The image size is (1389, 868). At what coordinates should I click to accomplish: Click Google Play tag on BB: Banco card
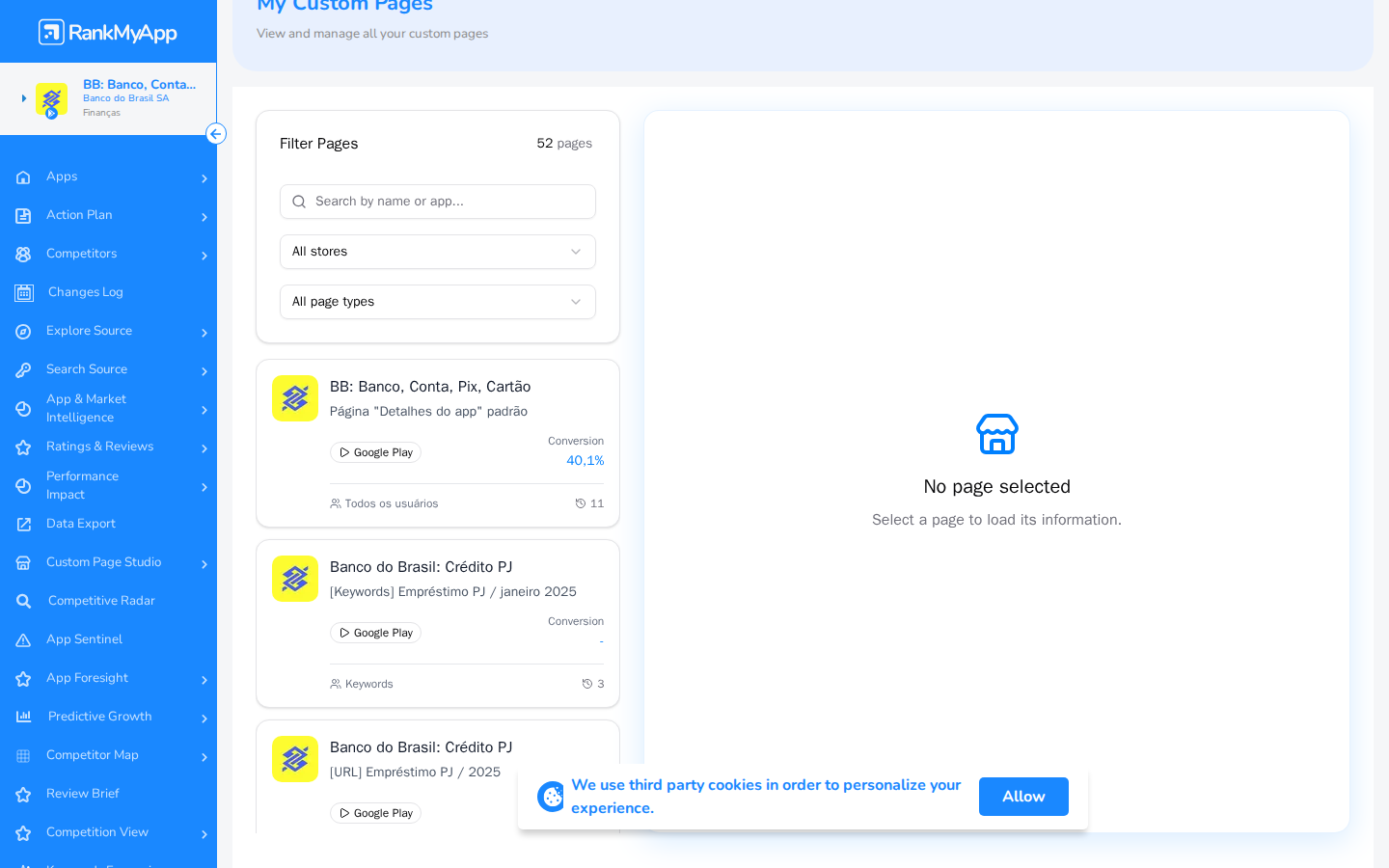coord(375,452)
